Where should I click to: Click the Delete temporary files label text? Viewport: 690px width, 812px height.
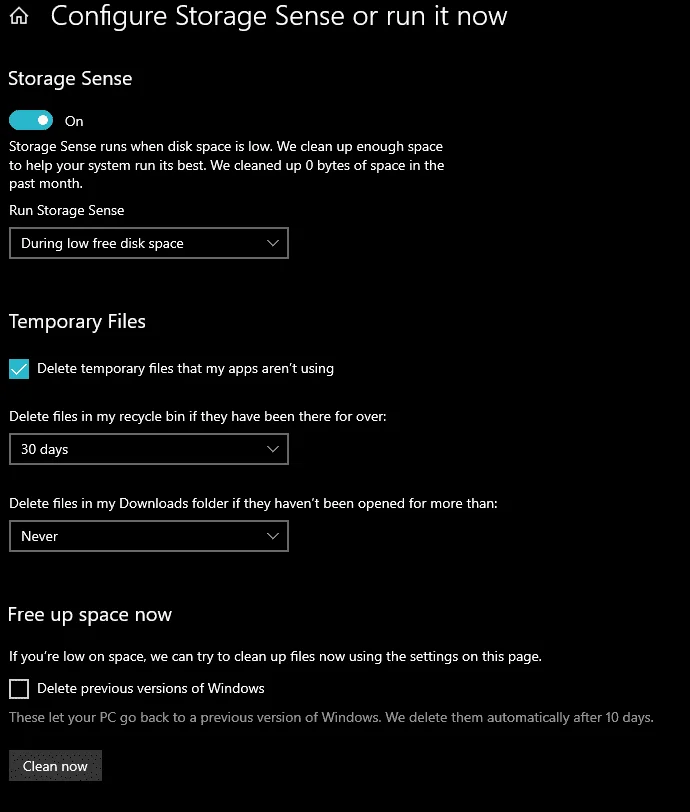coord(185,369)
